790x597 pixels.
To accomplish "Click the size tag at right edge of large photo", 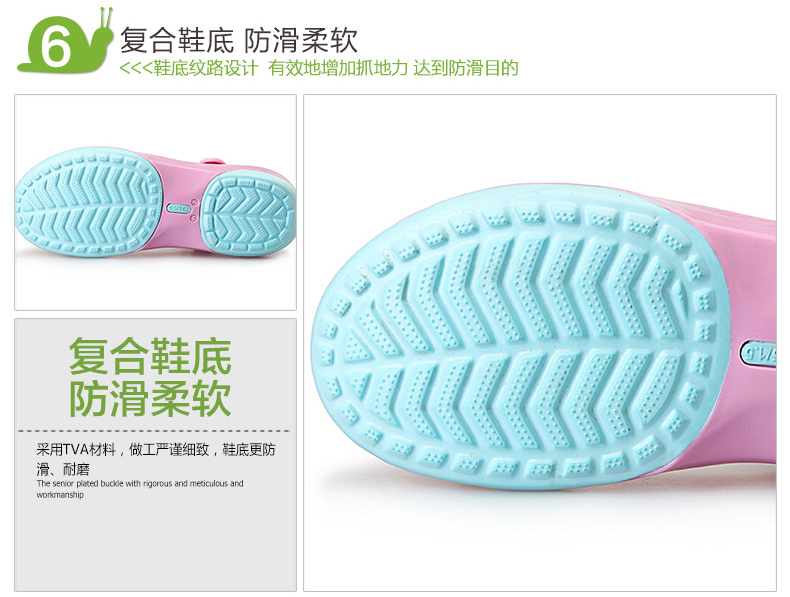I will (758, 353).
